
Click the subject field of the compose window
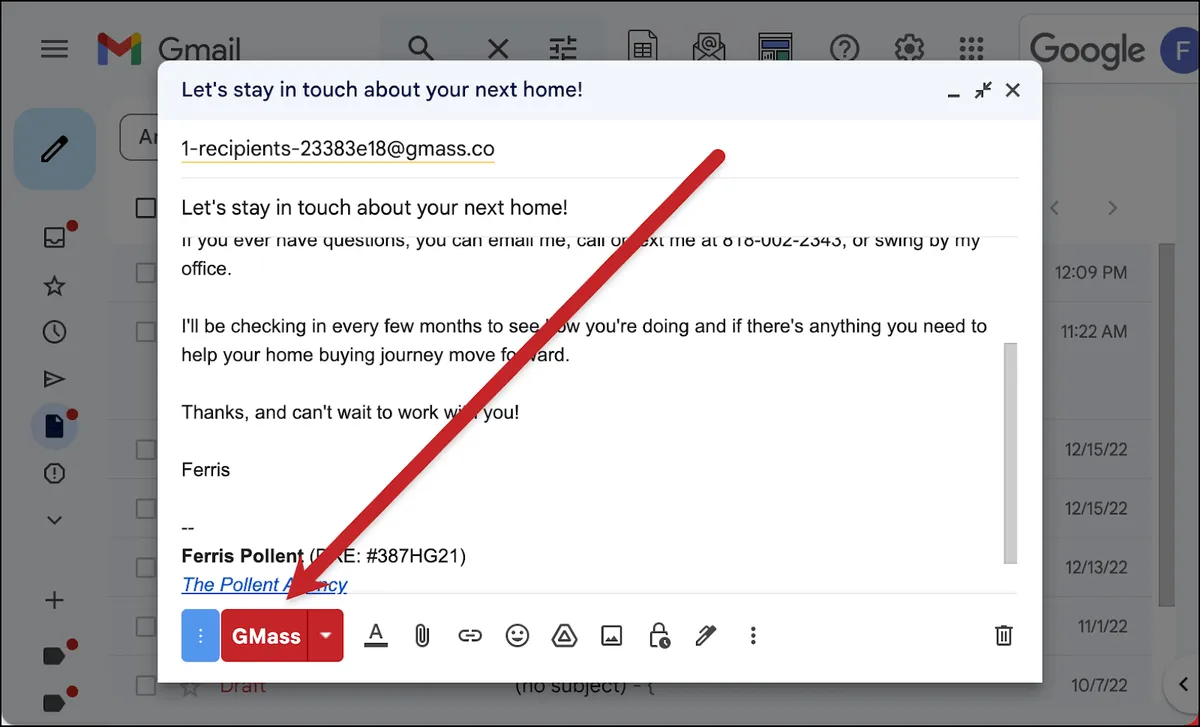click(x=600, y=208)
